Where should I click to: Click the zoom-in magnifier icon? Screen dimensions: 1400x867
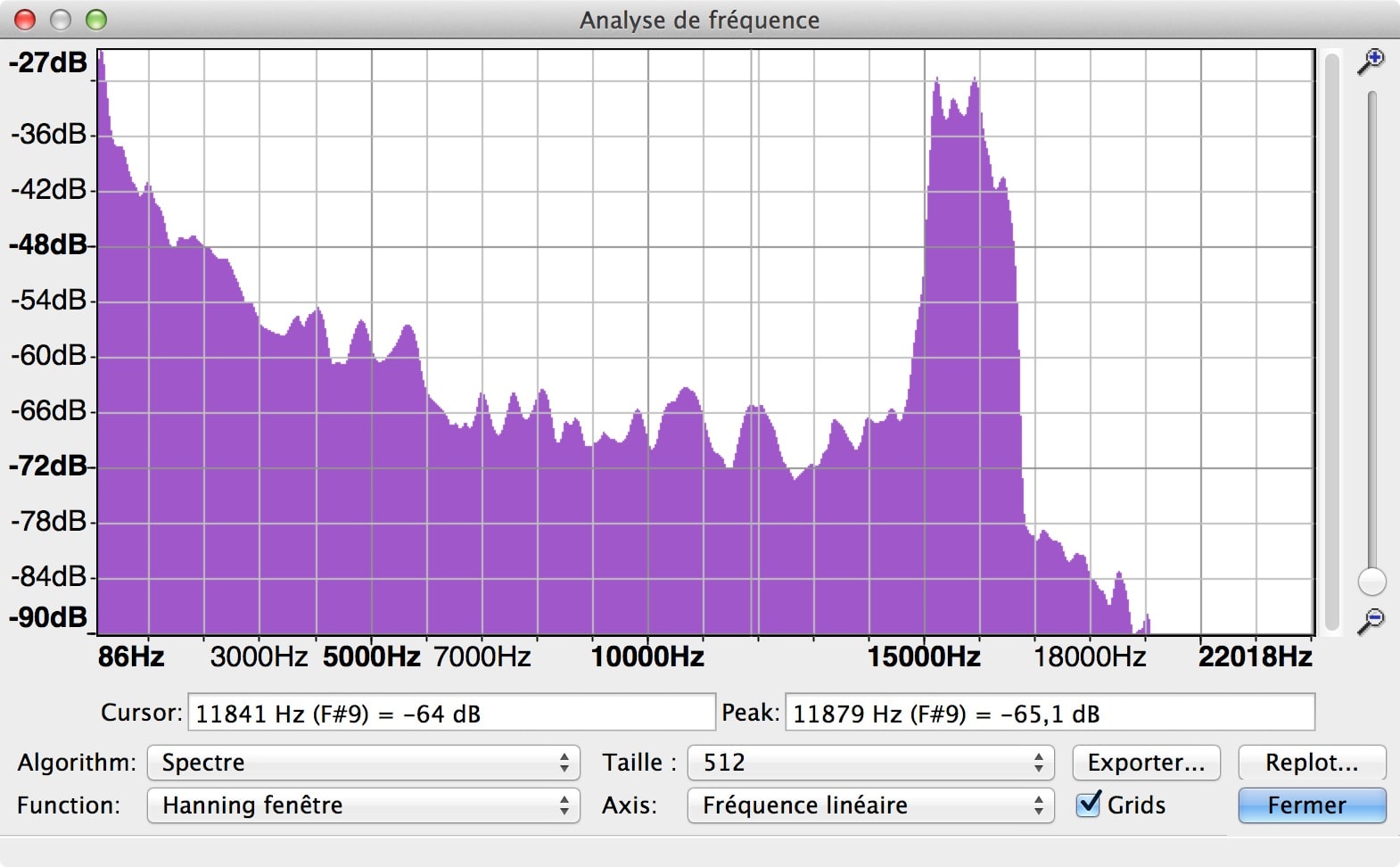point(1370,62)
